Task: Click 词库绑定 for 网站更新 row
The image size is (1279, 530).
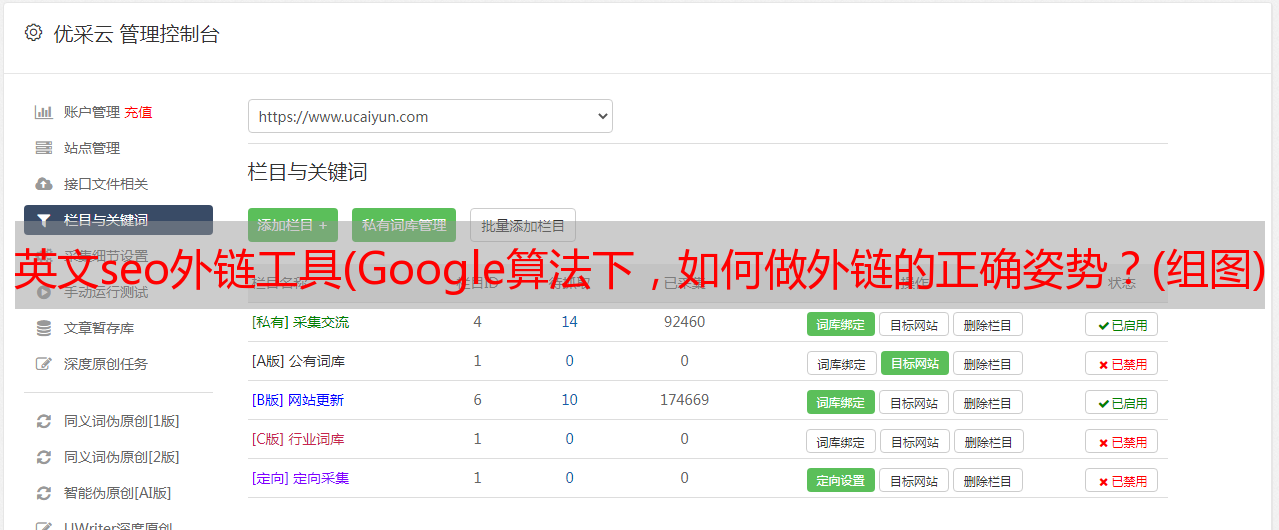Action: (841, 402)
